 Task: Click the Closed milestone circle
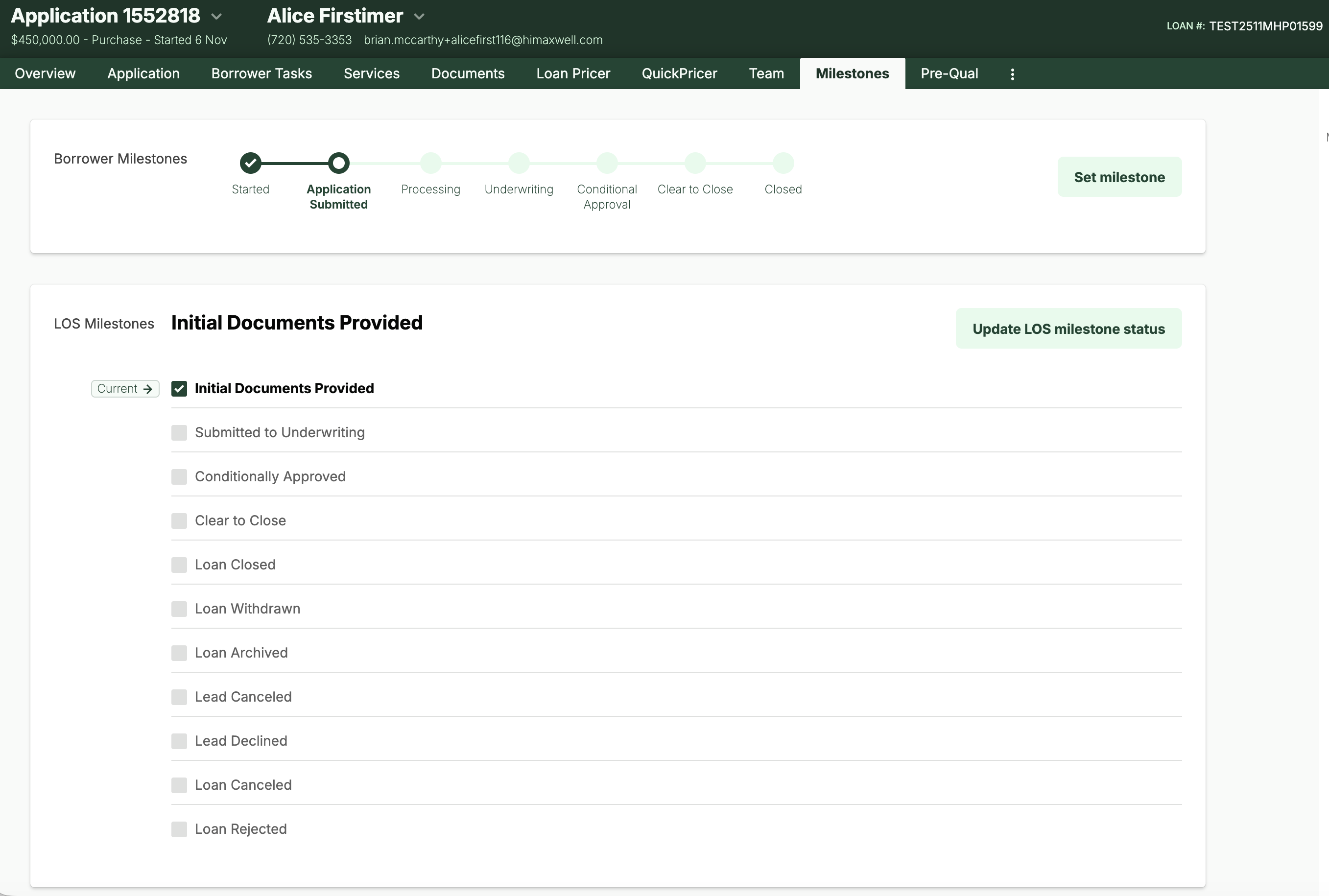coord(783,163)
